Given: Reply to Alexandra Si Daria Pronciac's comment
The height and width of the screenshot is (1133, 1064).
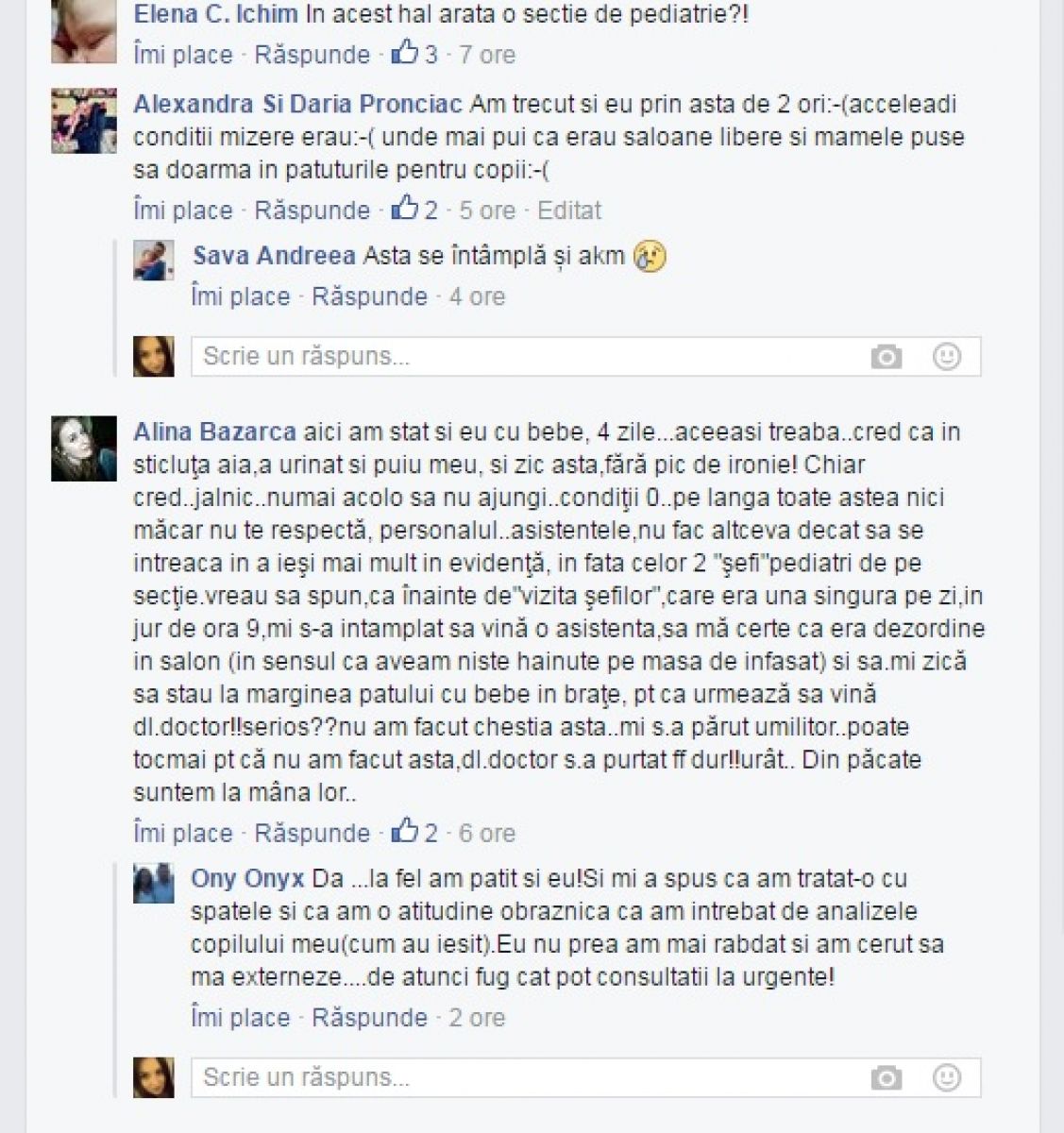Looking at the screenshot, I should pos(312,211).
